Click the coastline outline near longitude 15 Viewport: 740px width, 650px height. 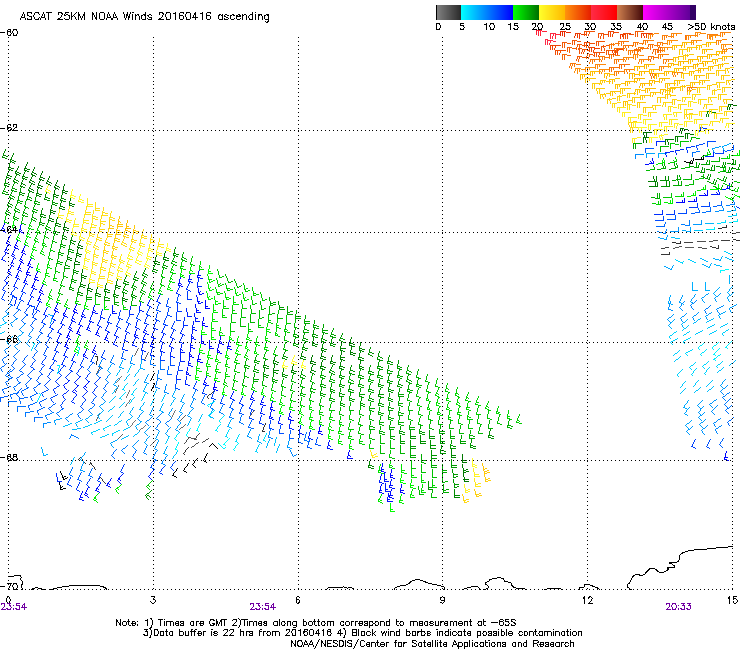[x=680, y=566]
